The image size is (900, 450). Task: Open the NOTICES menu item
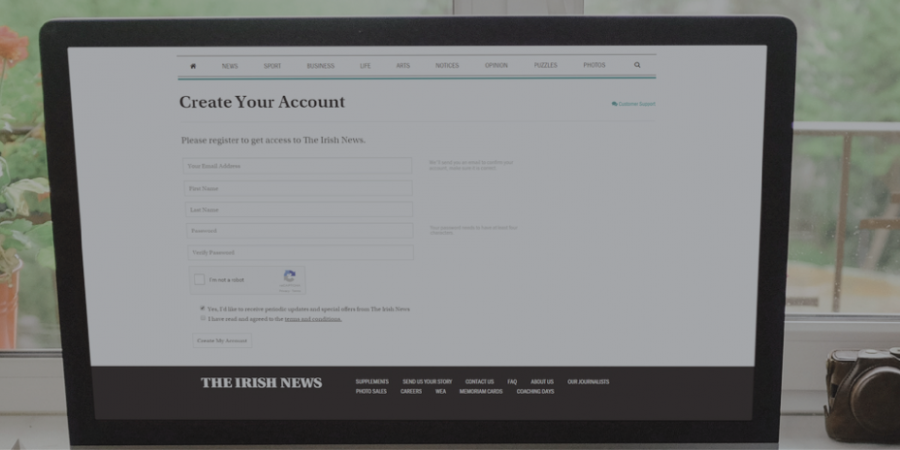click(x=447, y=65)
